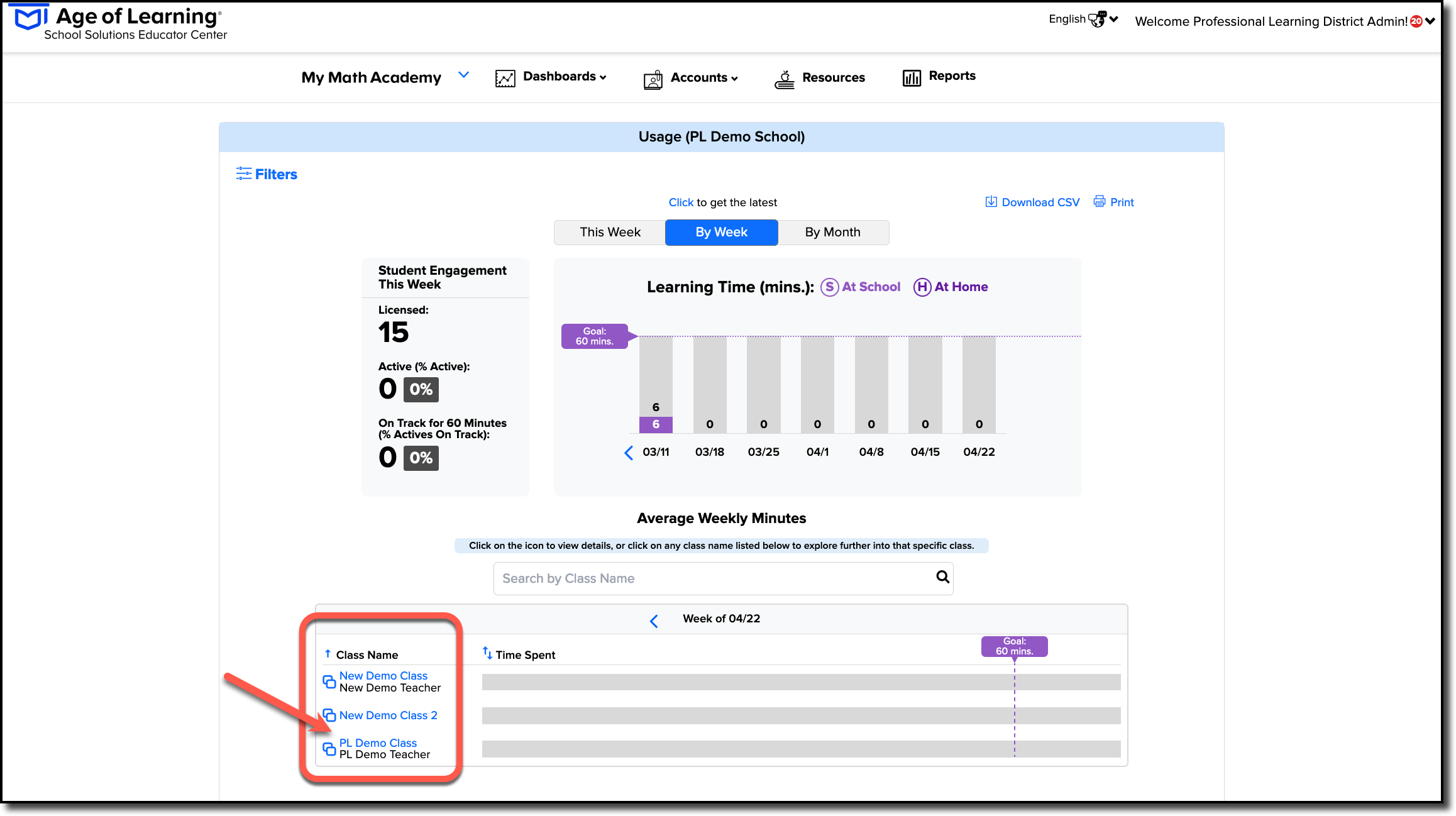Click the Dashboards chart icon

click(505, 78)
